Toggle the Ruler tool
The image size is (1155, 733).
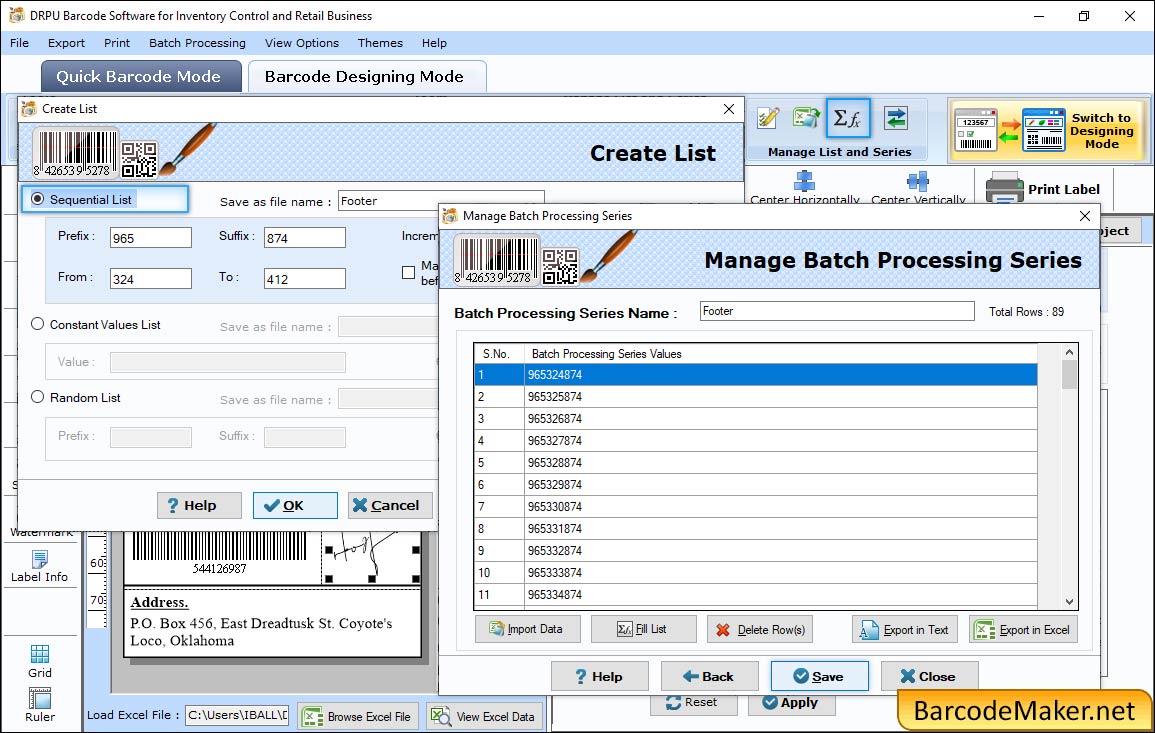pos(40,705)
